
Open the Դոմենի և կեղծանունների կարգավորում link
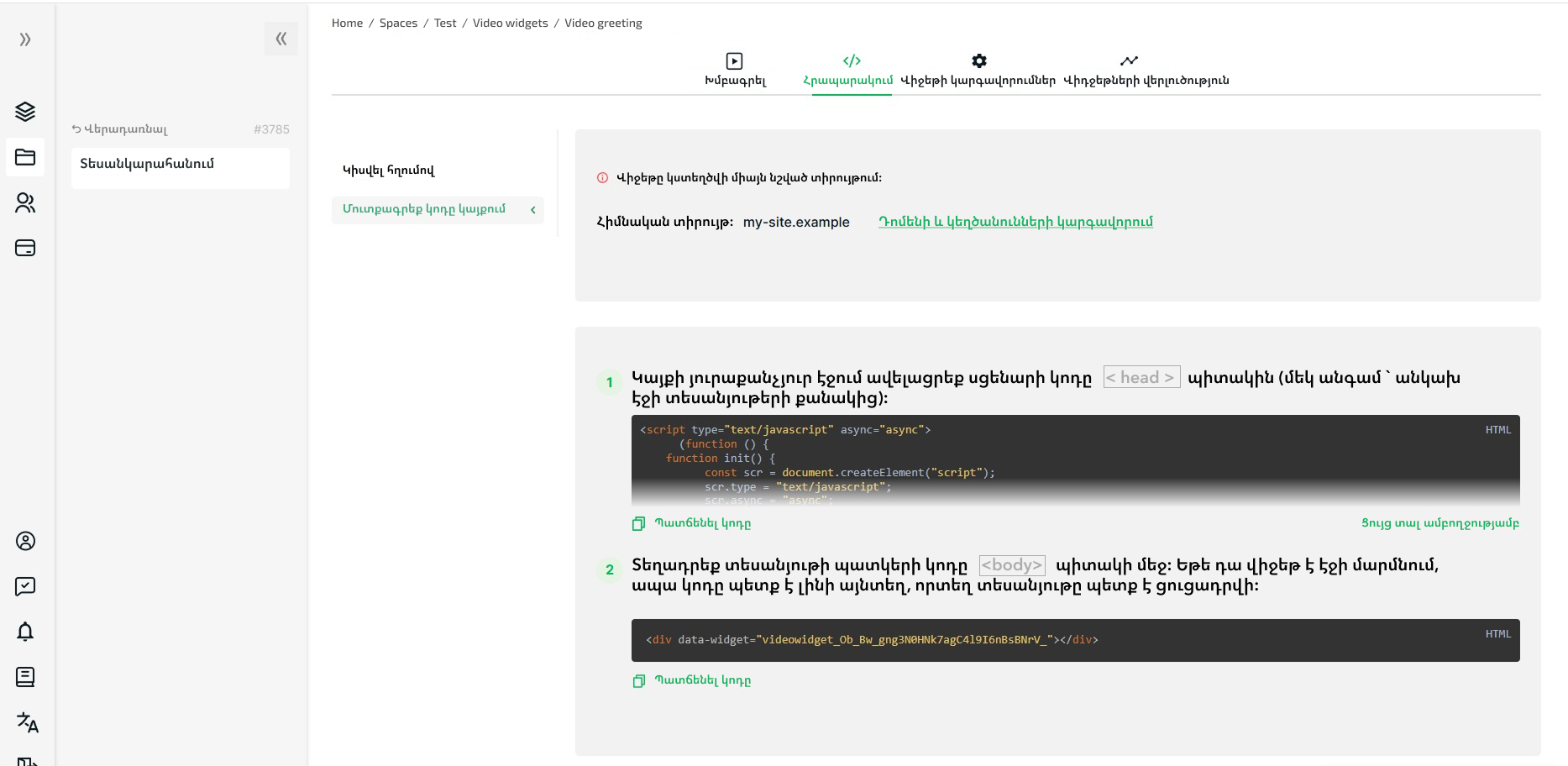point(1015,222)
